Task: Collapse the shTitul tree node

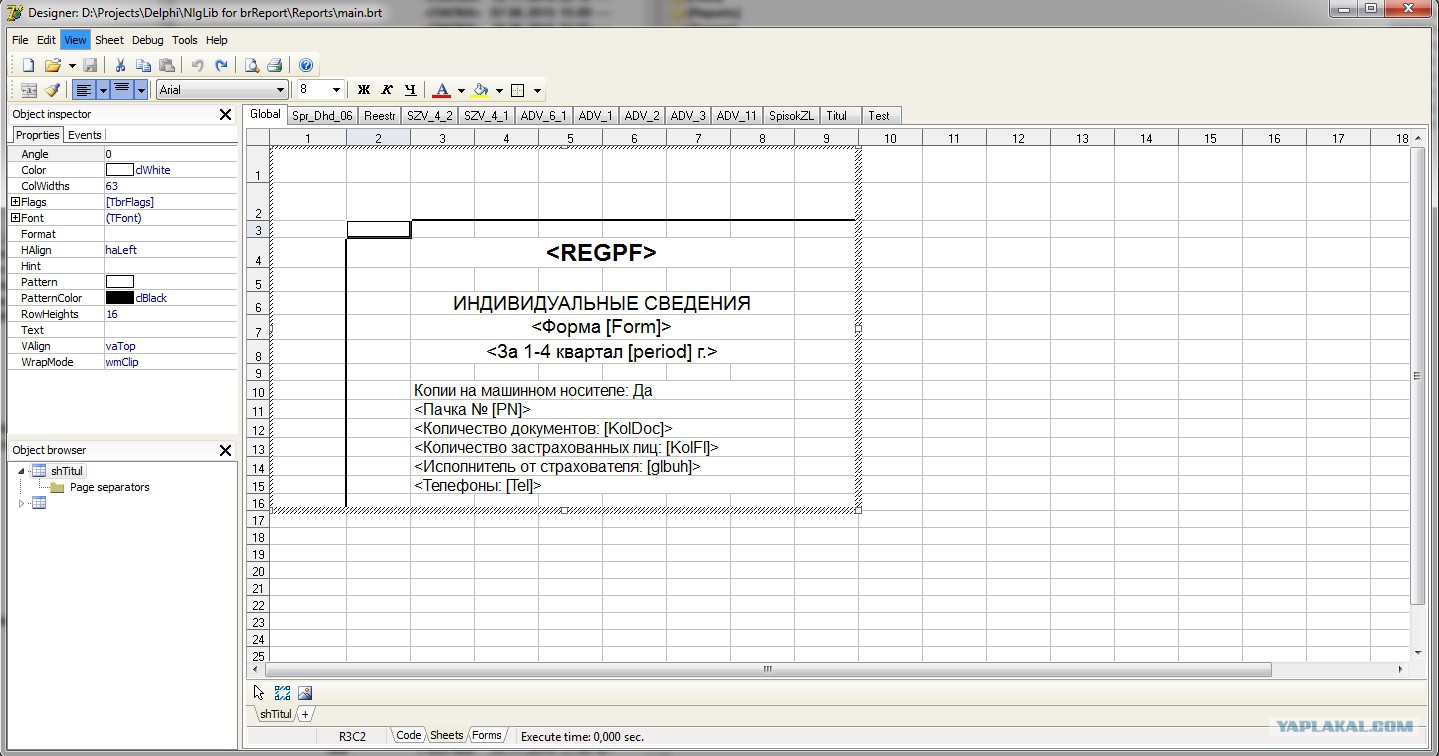Action: pos(21,471)
